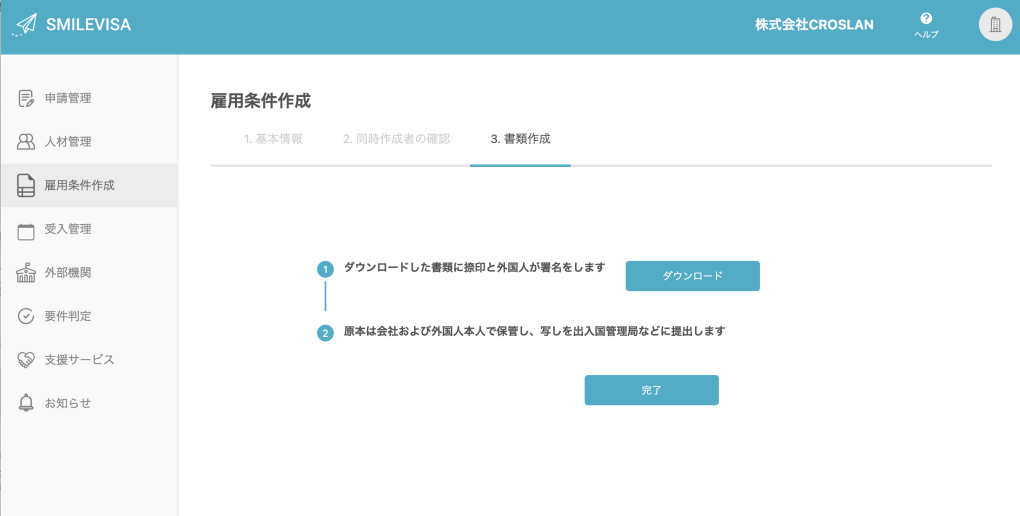Image resolution: width=1020 pixels, height=516 pixels.
Task: Switch to the 1. 基本情報 tab
Action: (x=273, y=139)
